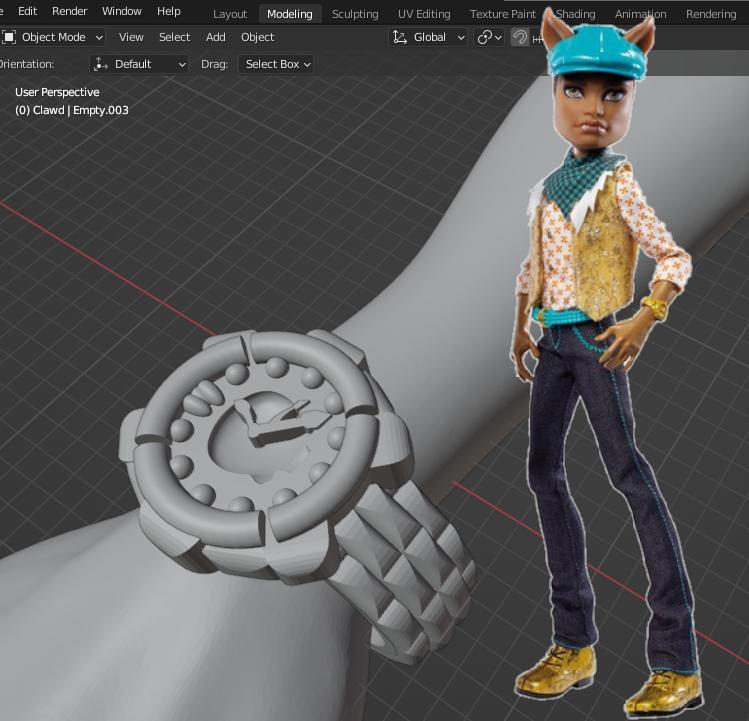The width and height of the screenshot is (749, 721).
Task: Open the Edit menu
Action: point(27,11)
